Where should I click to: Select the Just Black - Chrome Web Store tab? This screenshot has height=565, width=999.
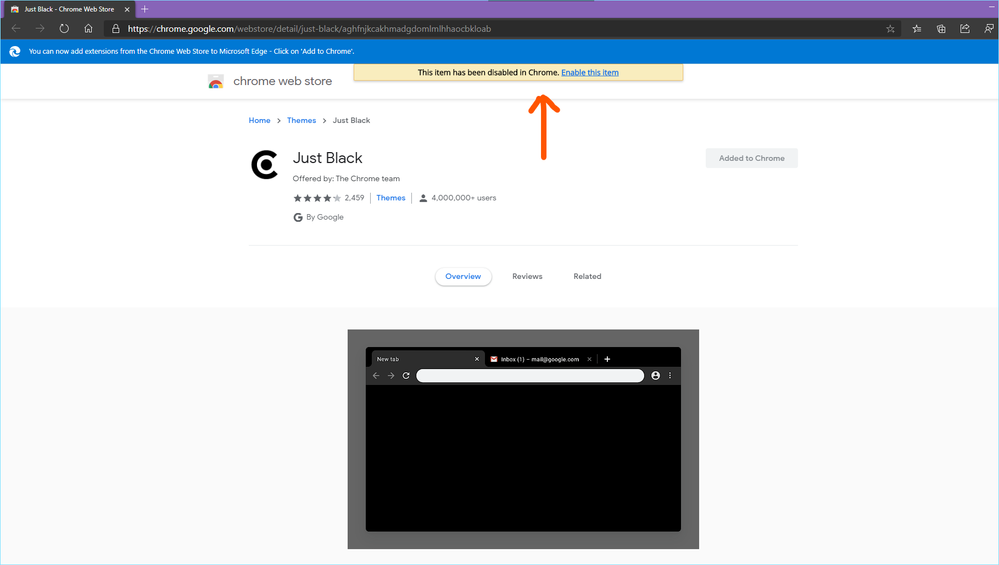point(69,10)
